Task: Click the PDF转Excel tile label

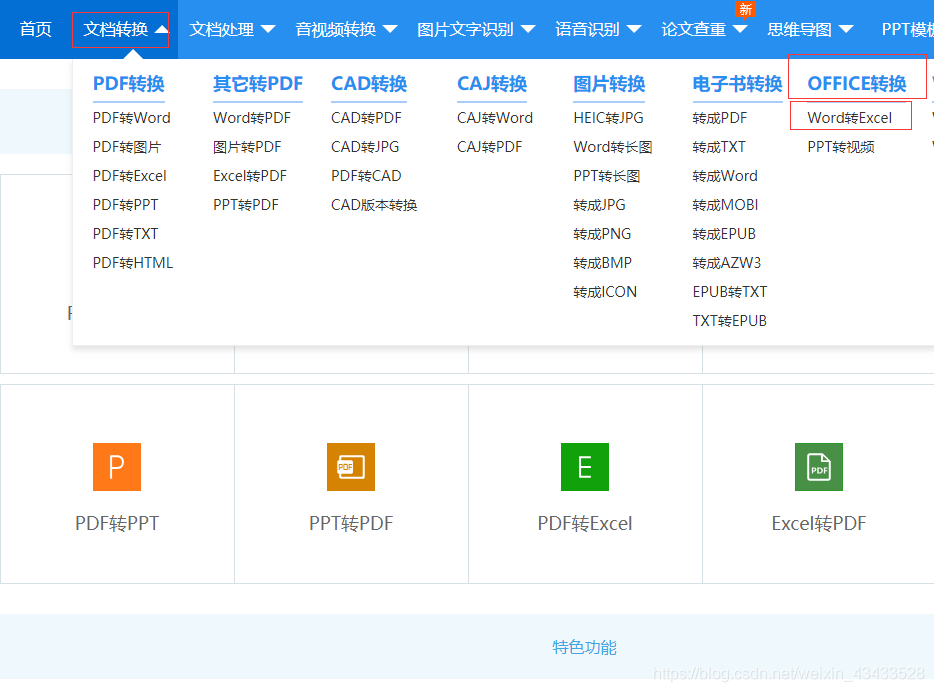Action: pos(585,523)
